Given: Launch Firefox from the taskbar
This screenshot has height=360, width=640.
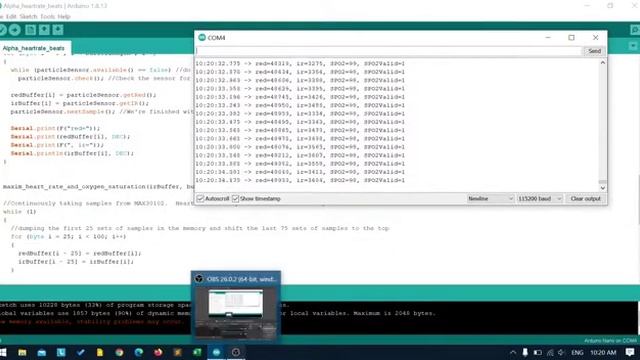Looking at the screenshot, I should click(x=158, y=352).
